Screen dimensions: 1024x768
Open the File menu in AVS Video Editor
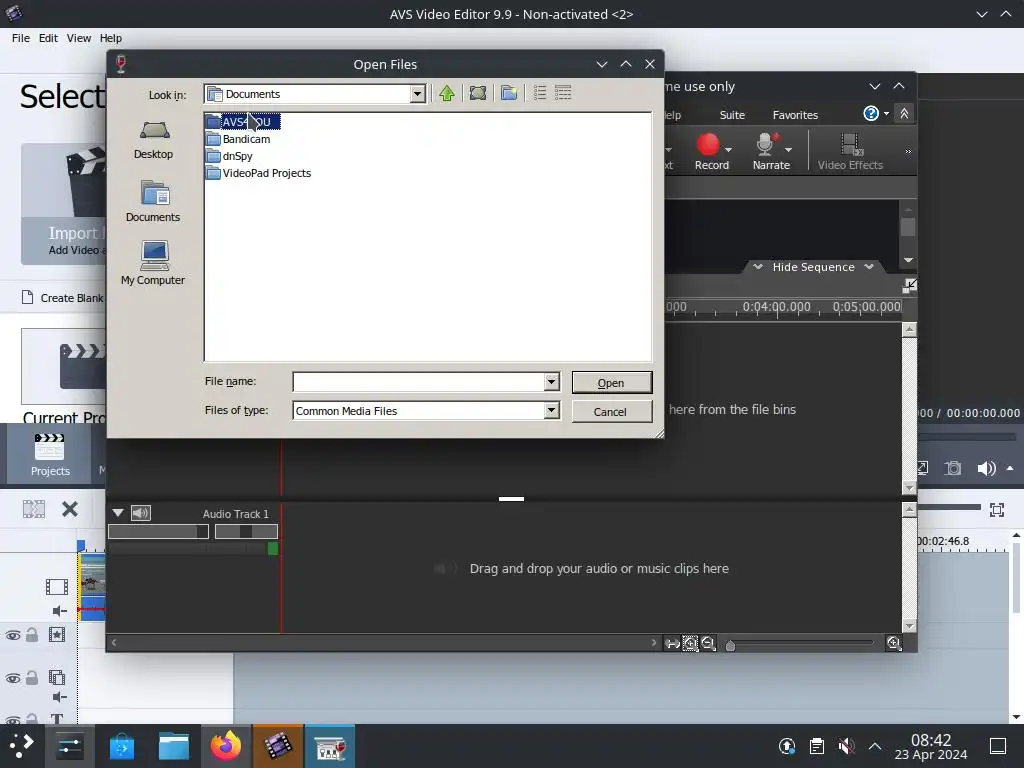click(21, 38)
